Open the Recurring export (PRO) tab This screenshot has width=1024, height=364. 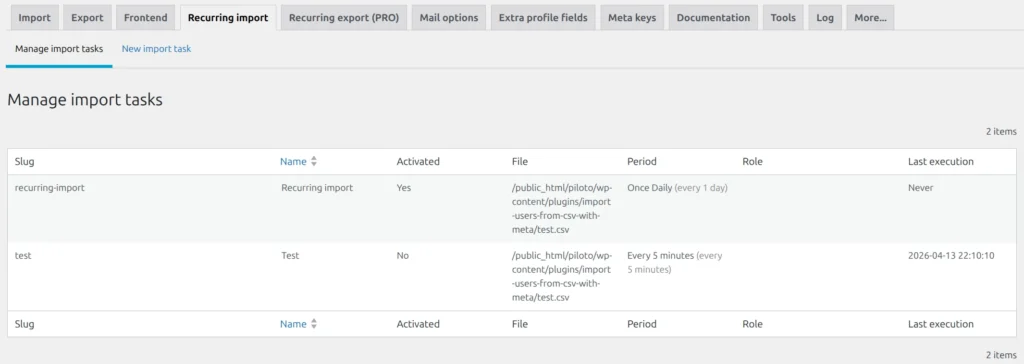coord(344,18)
